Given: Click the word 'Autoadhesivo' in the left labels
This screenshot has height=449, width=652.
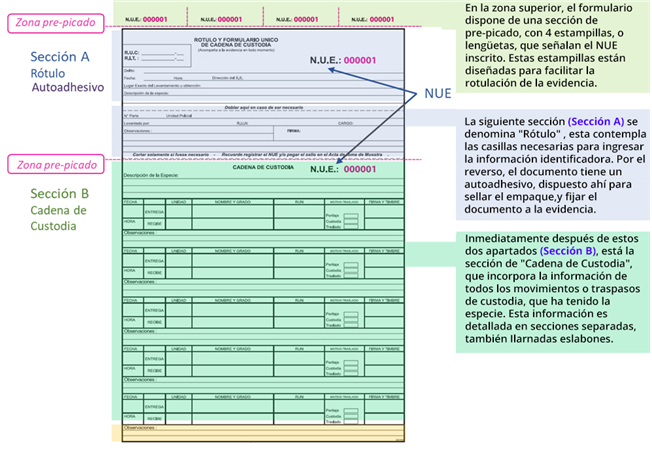Looking at the screenshot, I should click(x=68, y=87).
